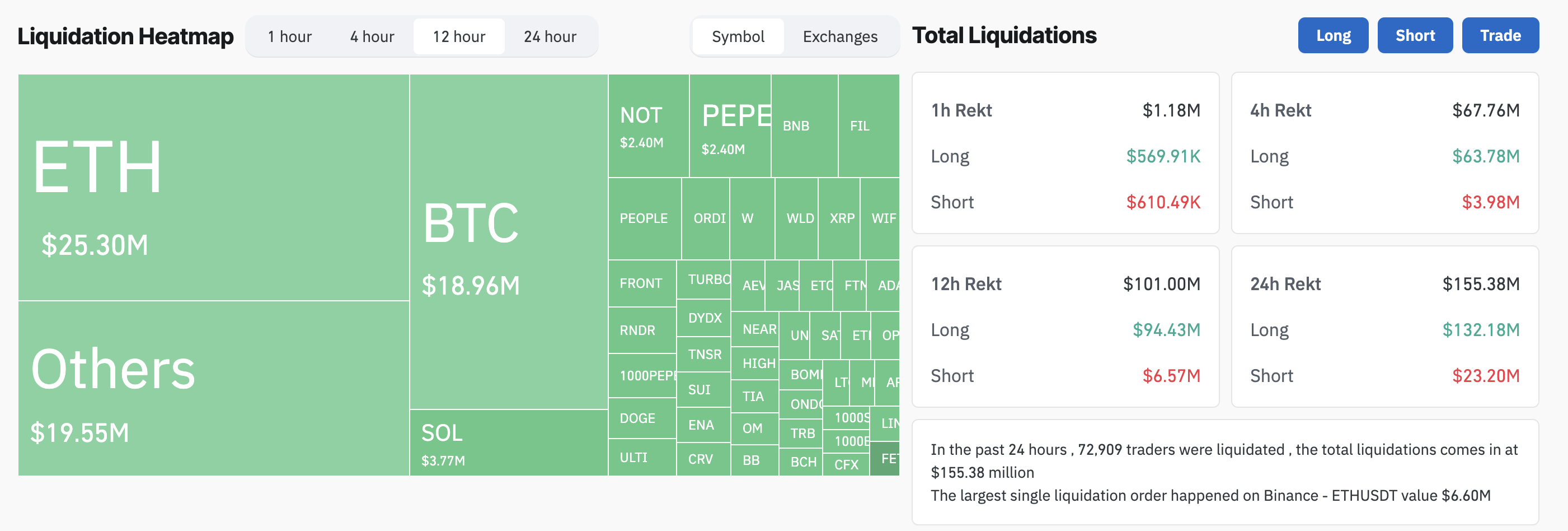Select the PEPE heatmap tile
Viewport: 1568px width, 531px height.
pos(730,126)
